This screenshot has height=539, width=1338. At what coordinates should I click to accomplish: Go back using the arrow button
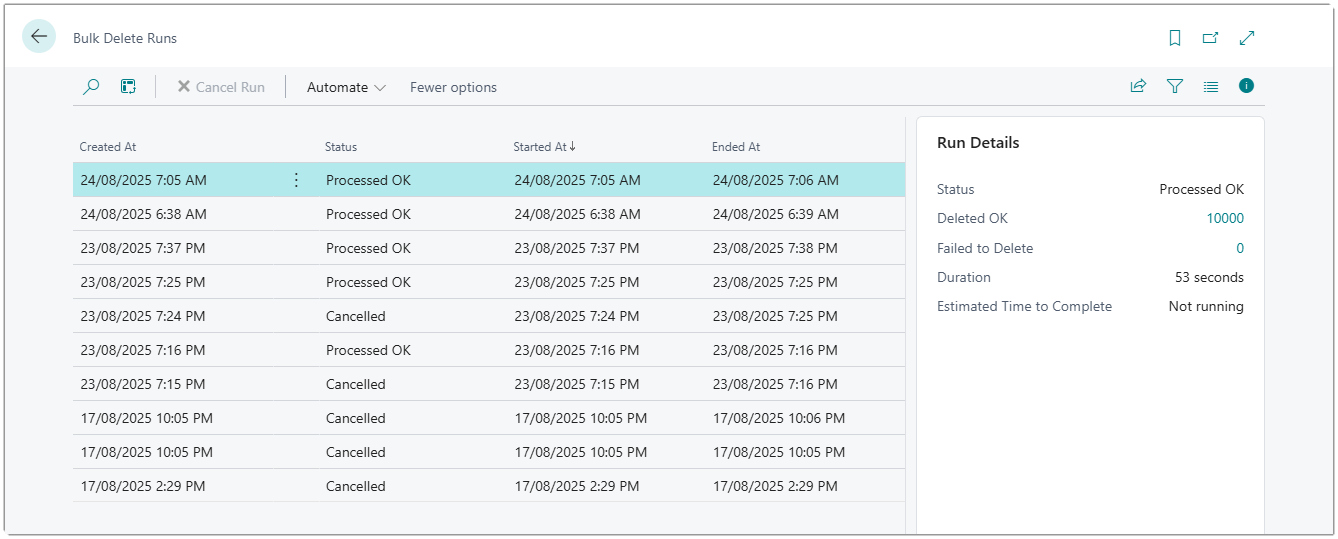click(39, 37)
